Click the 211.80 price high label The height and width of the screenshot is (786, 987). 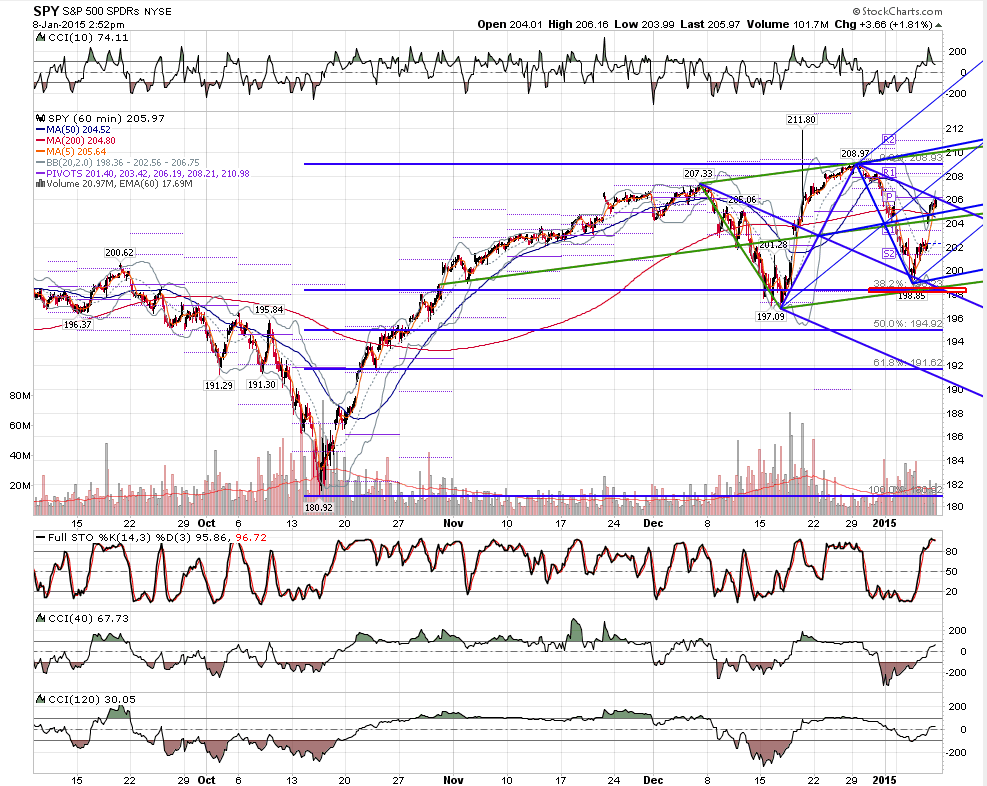801,120
